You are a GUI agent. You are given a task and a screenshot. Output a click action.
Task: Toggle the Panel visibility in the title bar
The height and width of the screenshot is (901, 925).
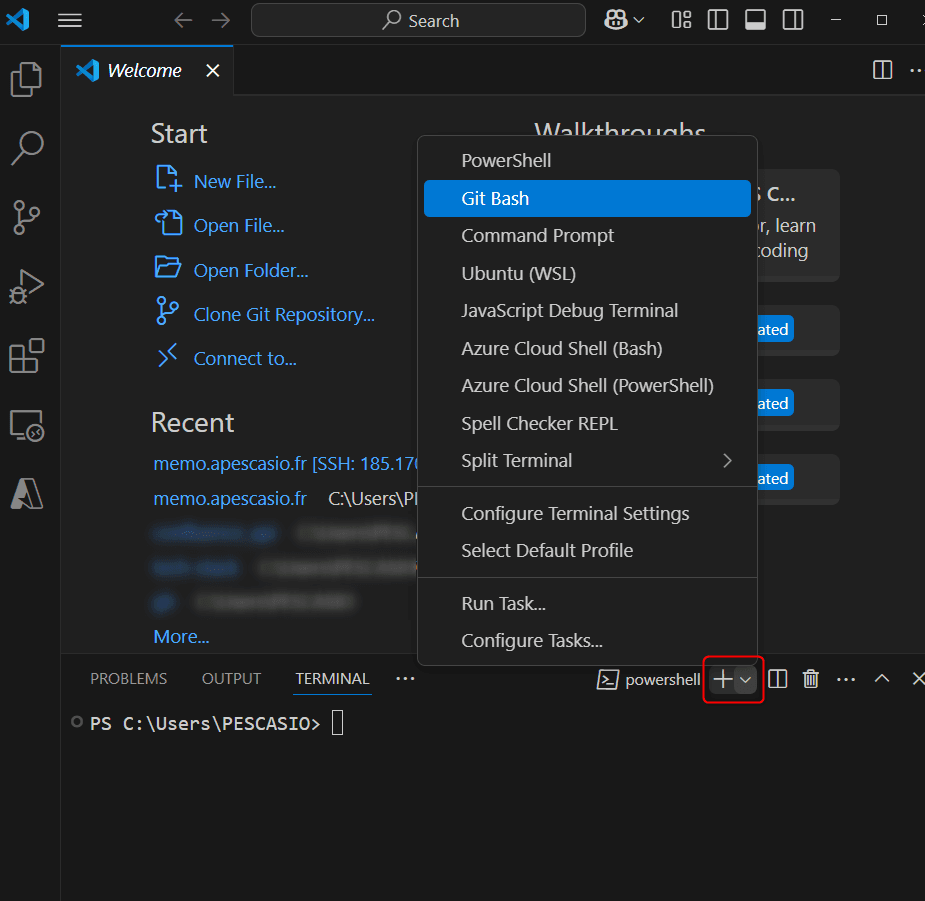coord(755,19)
